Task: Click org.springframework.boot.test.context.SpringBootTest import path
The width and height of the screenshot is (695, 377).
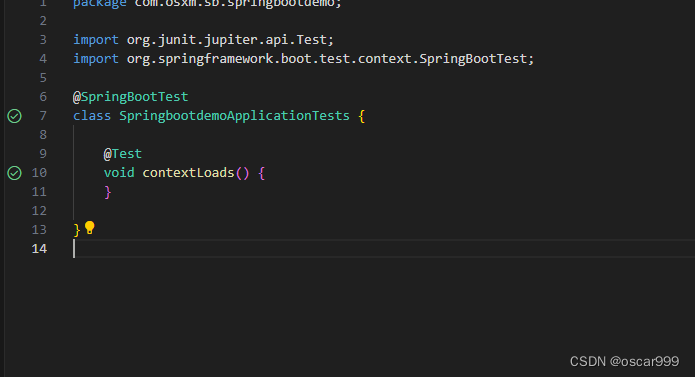Action: click(327, 58)
